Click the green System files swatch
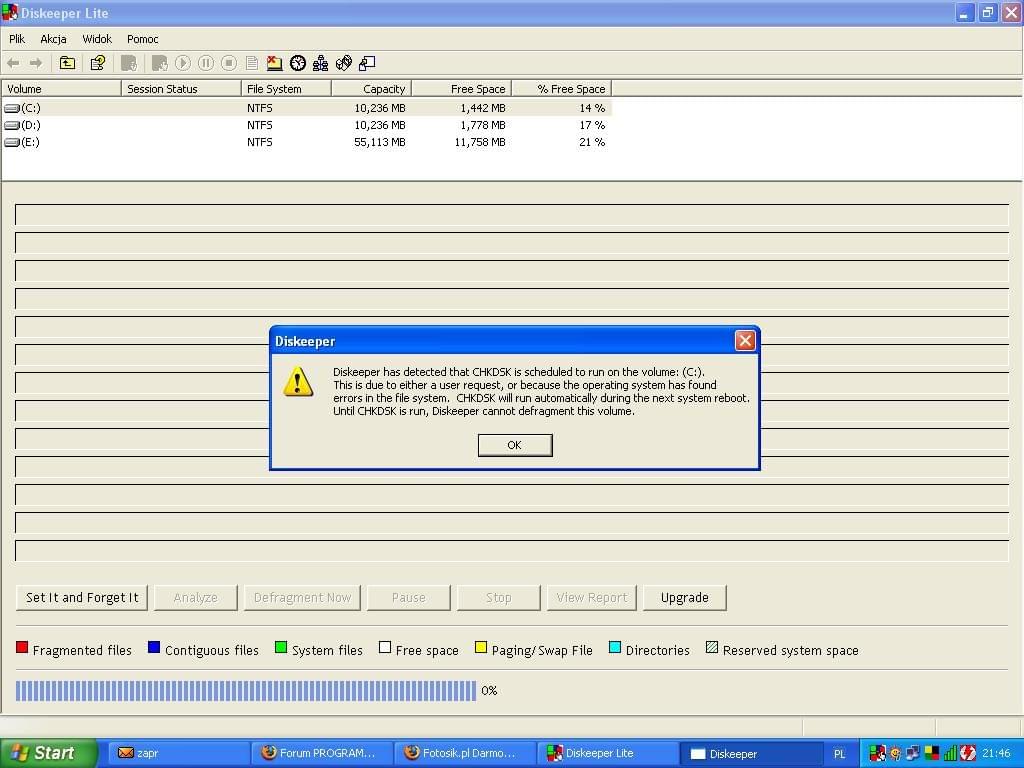The width and height of the screenshot is (1024, 768). (x=281, y=647)
